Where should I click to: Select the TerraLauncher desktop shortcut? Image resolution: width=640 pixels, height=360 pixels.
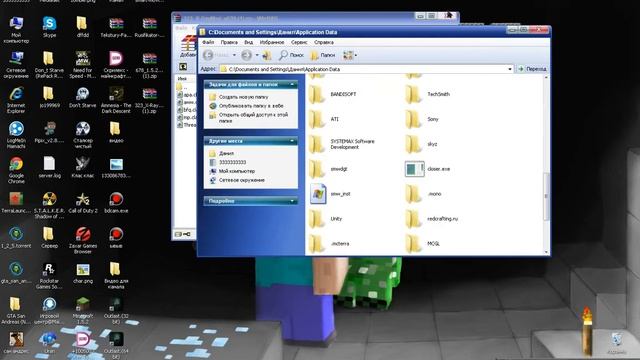(x=16, y=202)
